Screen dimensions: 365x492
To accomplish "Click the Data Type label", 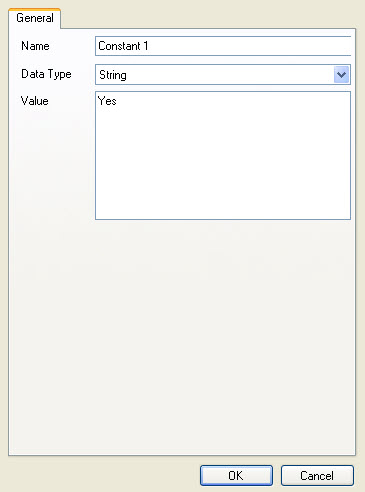I will tap(46, 74).
